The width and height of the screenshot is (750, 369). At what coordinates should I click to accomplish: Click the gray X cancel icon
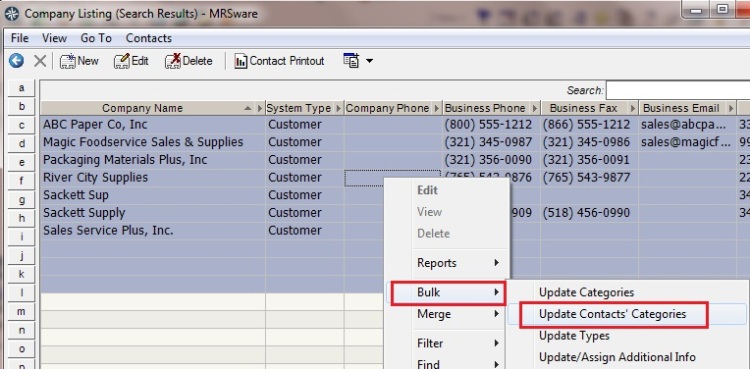pos(40,61)
